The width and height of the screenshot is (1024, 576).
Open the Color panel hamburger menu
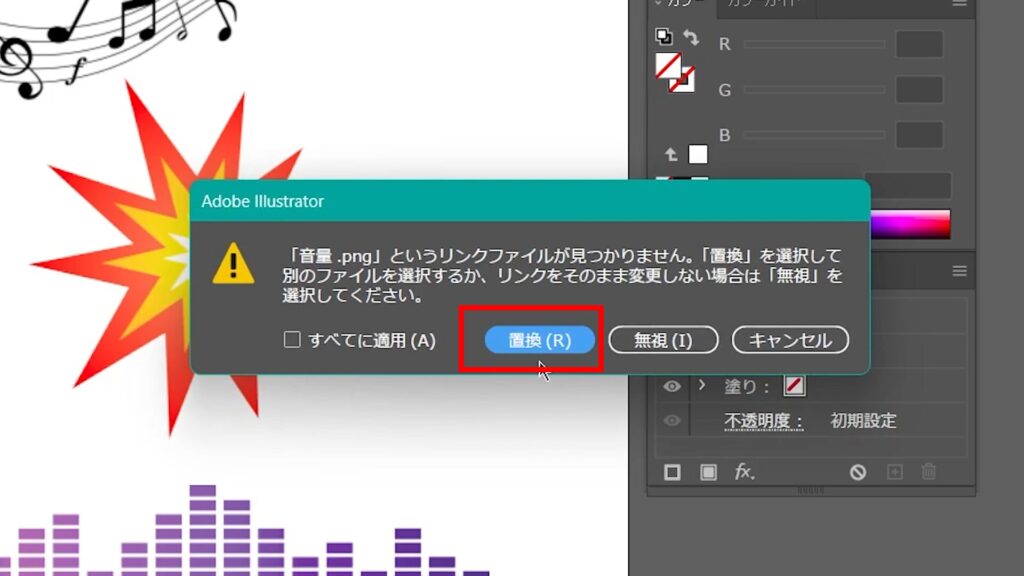coord(960,5)
